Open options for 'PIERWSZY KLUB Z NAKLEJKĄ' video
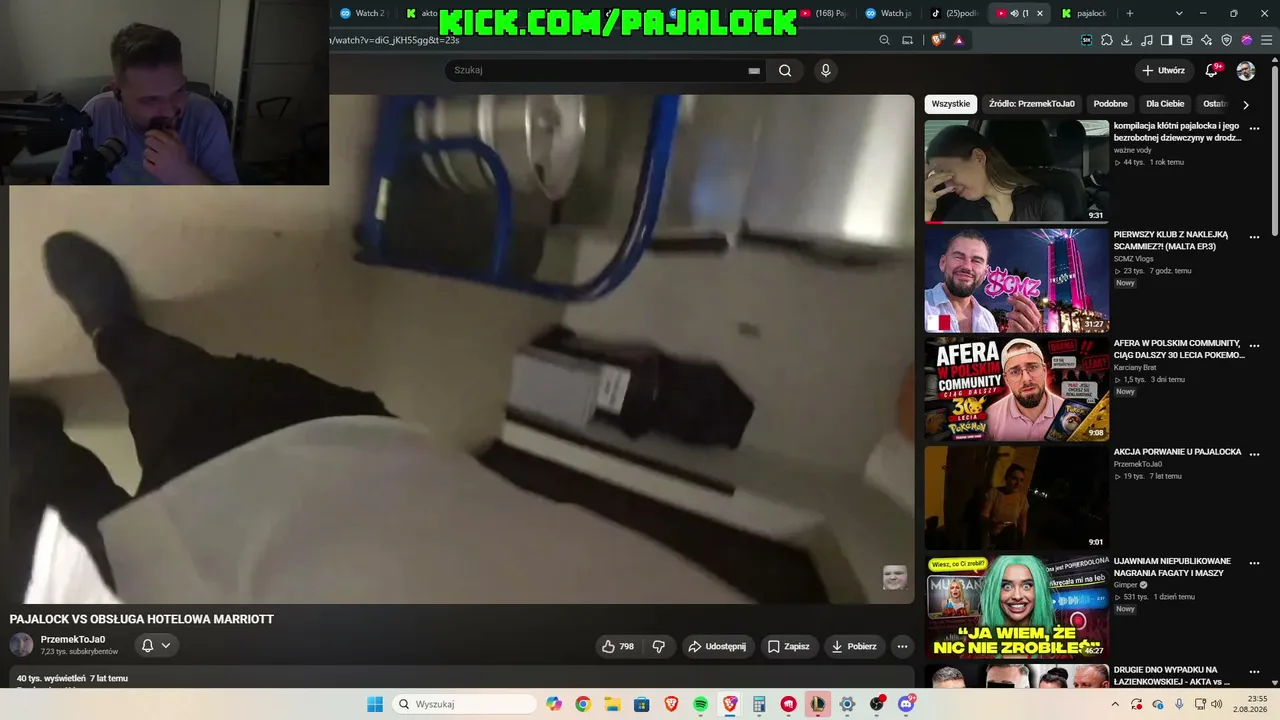 (1254, 238)
